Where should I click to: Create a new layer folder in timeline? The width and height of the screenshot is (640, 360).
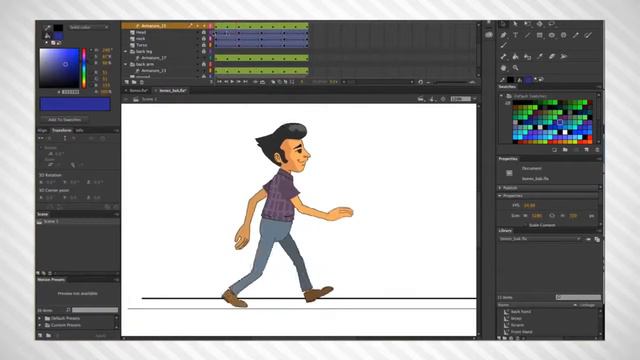point(134,82)
